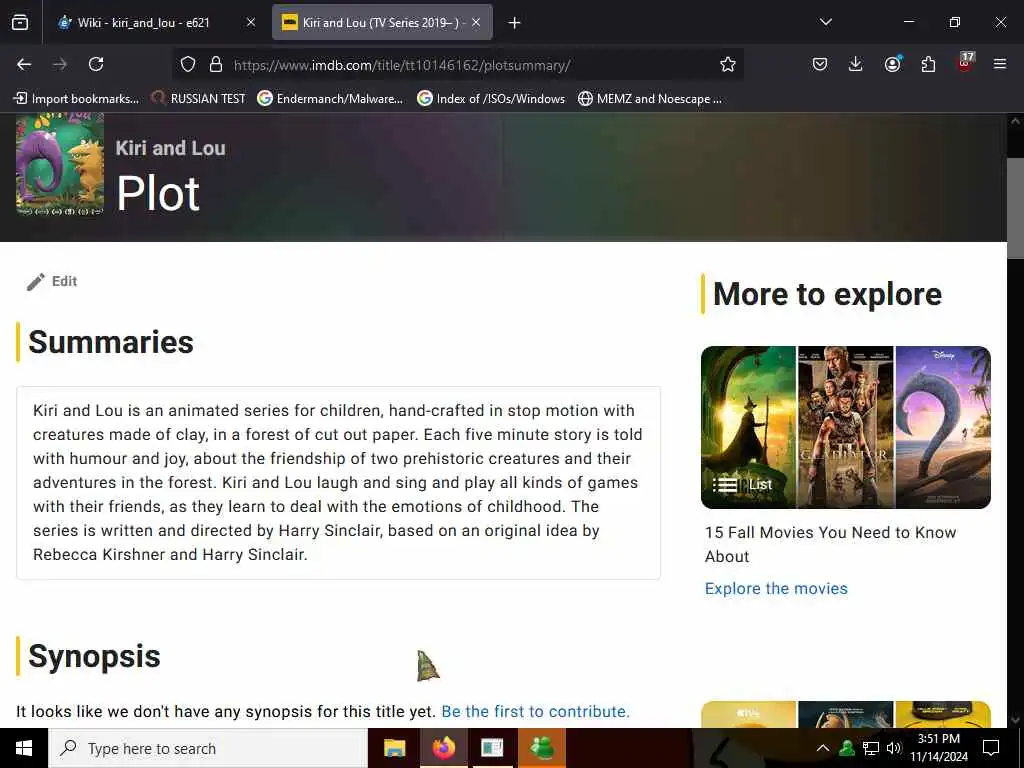
Task: Open Index of /ISOs/Windows bookmark
Action: click(x=491, y=99)
